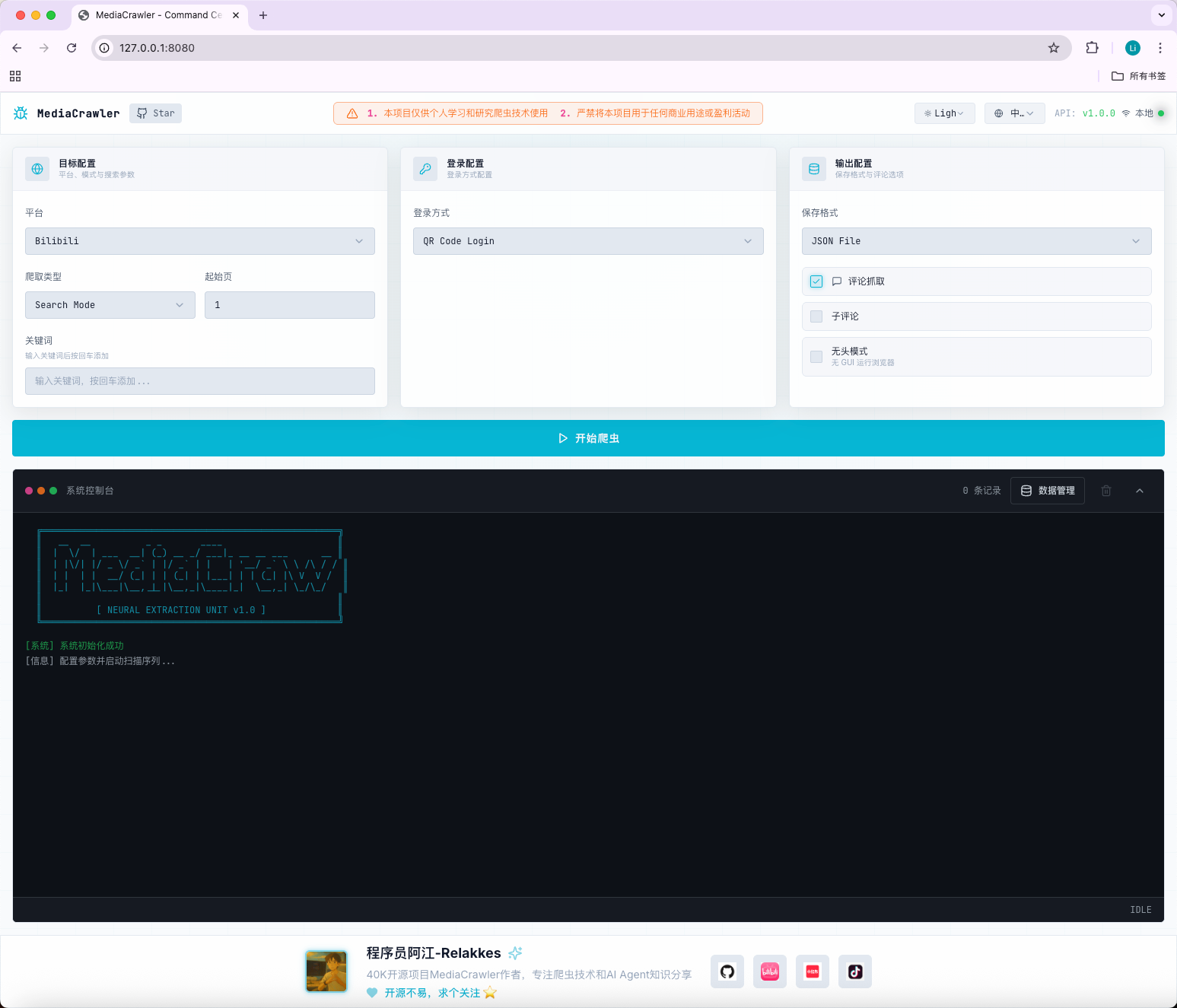Enable the 子评论 checkbox
The image size is (1177, 1008).
[x=816, y=316]
